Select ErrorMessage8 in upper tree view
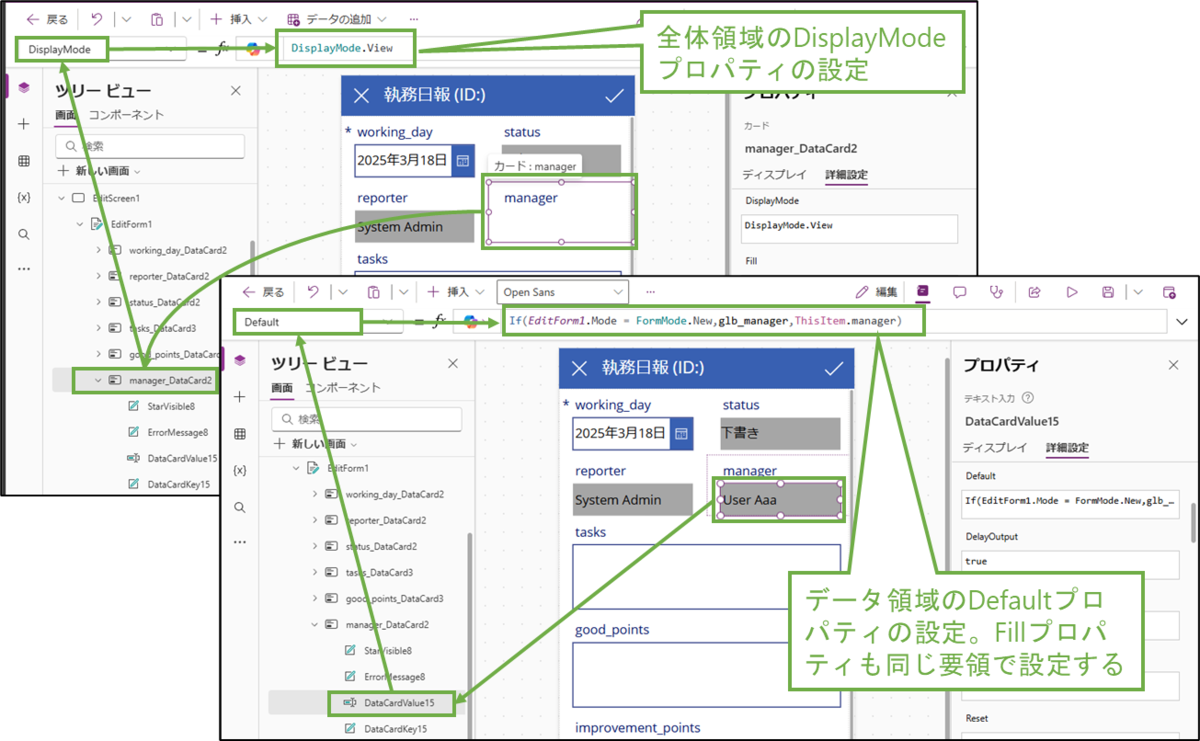Image resolution: width=1200 pixels, height=741 pixels. click(x=178, y=432)
